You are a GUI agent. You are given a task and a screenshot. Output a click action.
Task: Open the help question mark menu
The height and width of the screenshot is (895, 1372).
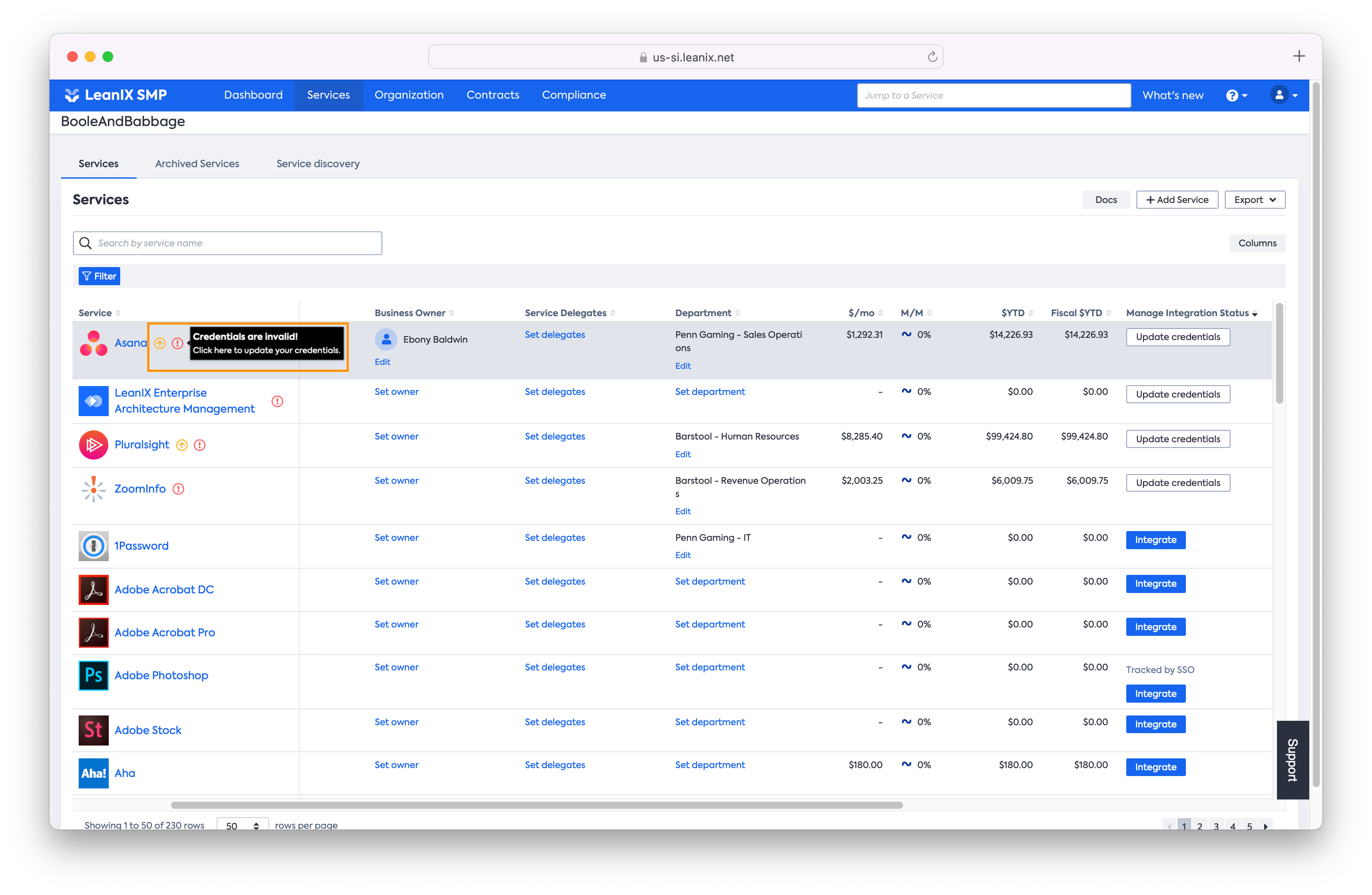pyautogui.click(x=1237, y=95)
